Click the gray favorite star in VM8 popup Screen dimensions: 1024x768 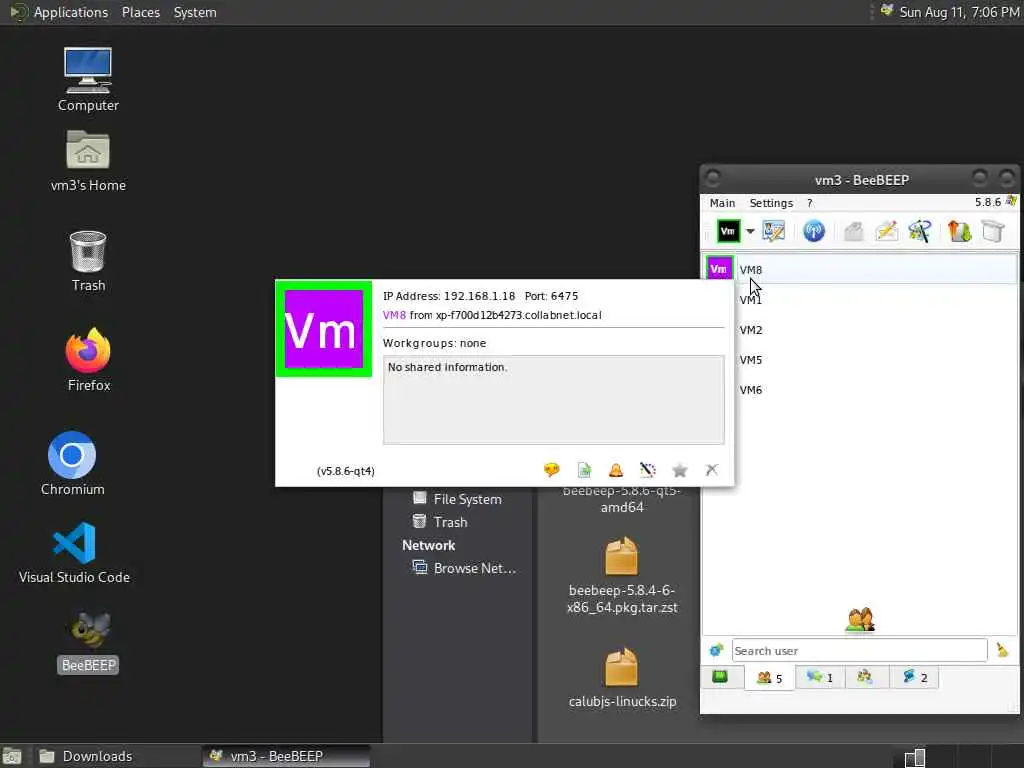click(x=680, y=470)
